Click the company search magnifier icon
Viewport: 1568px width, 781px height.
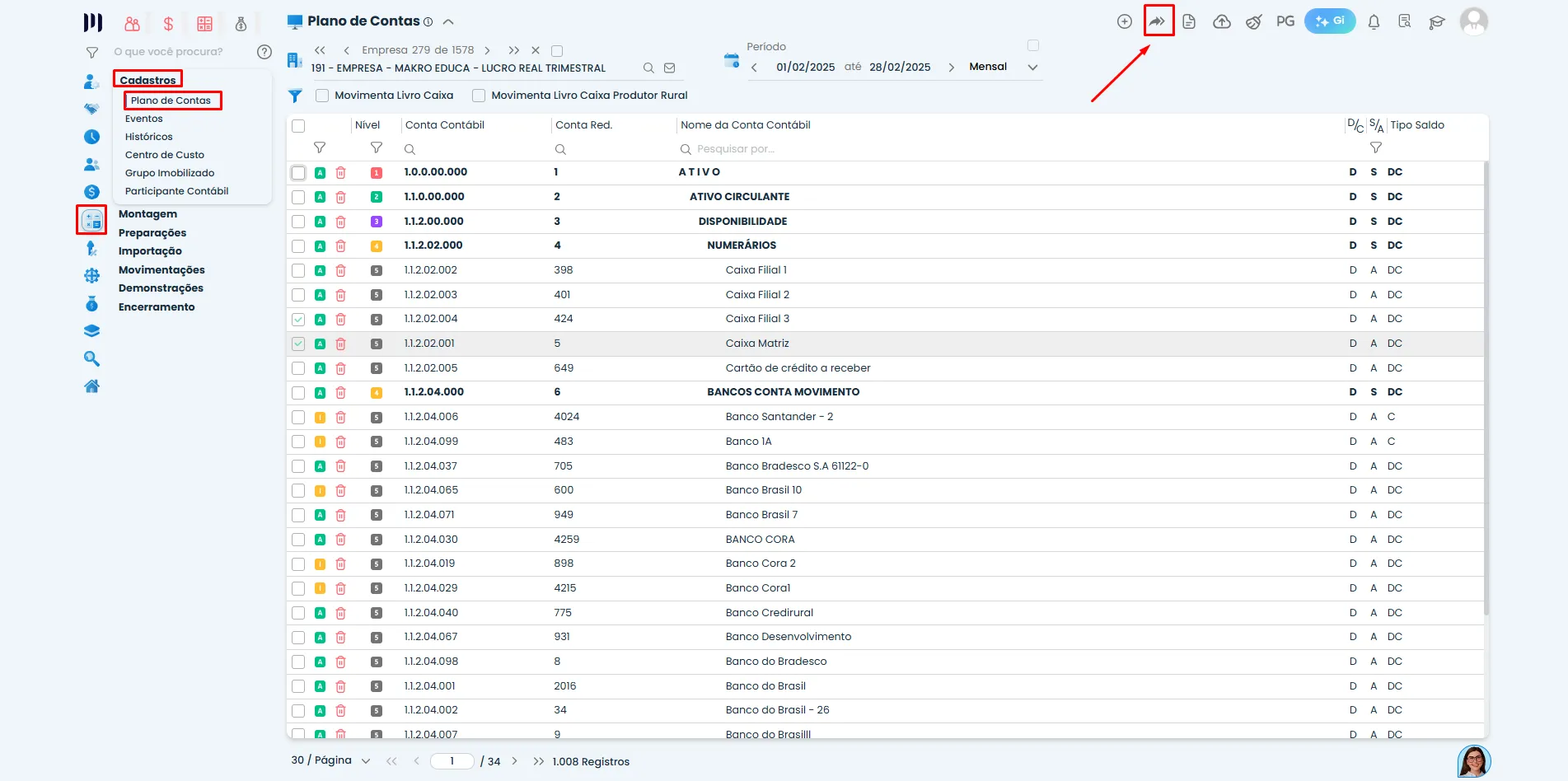[x=648, y=68]
